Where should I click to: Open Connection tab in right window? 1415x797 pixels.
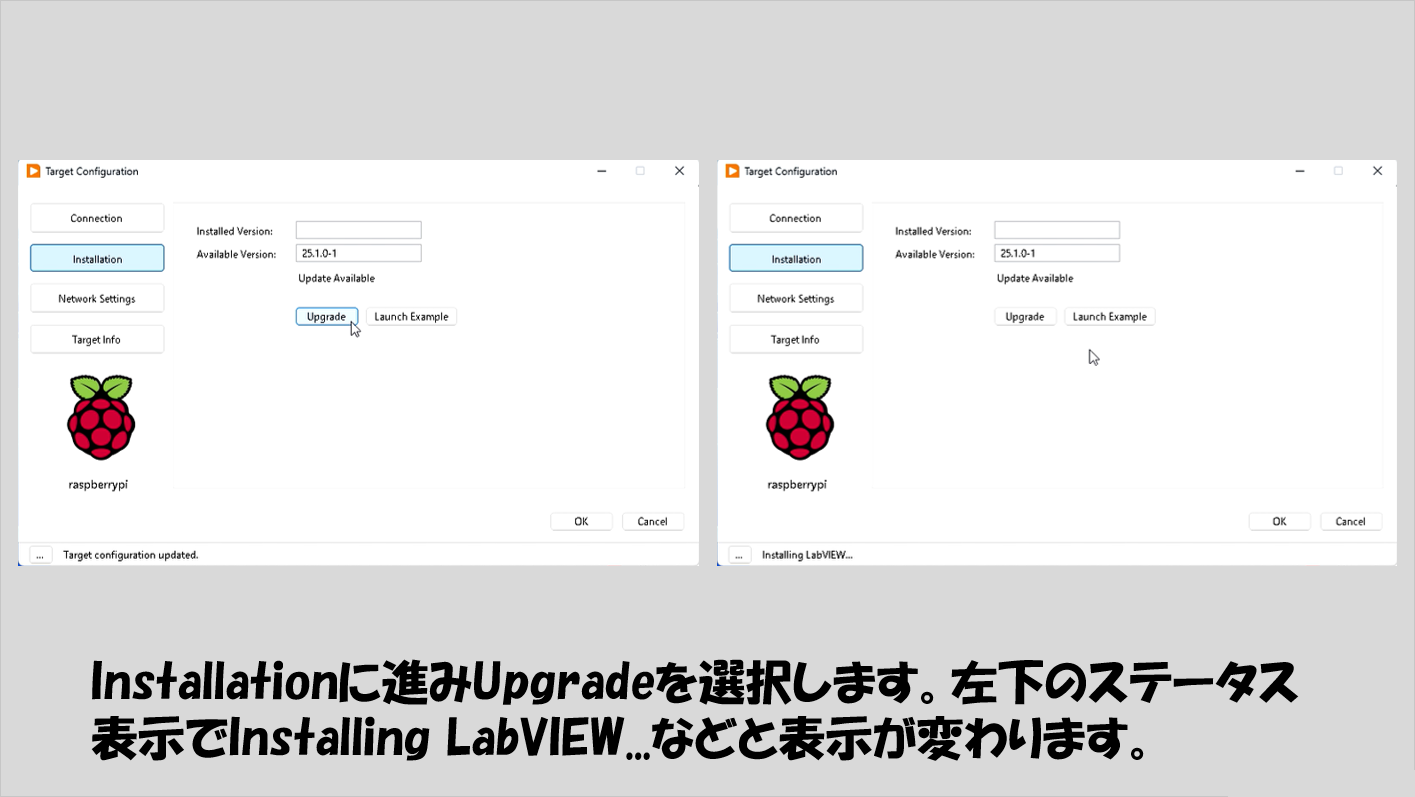[x=796, y=218]
